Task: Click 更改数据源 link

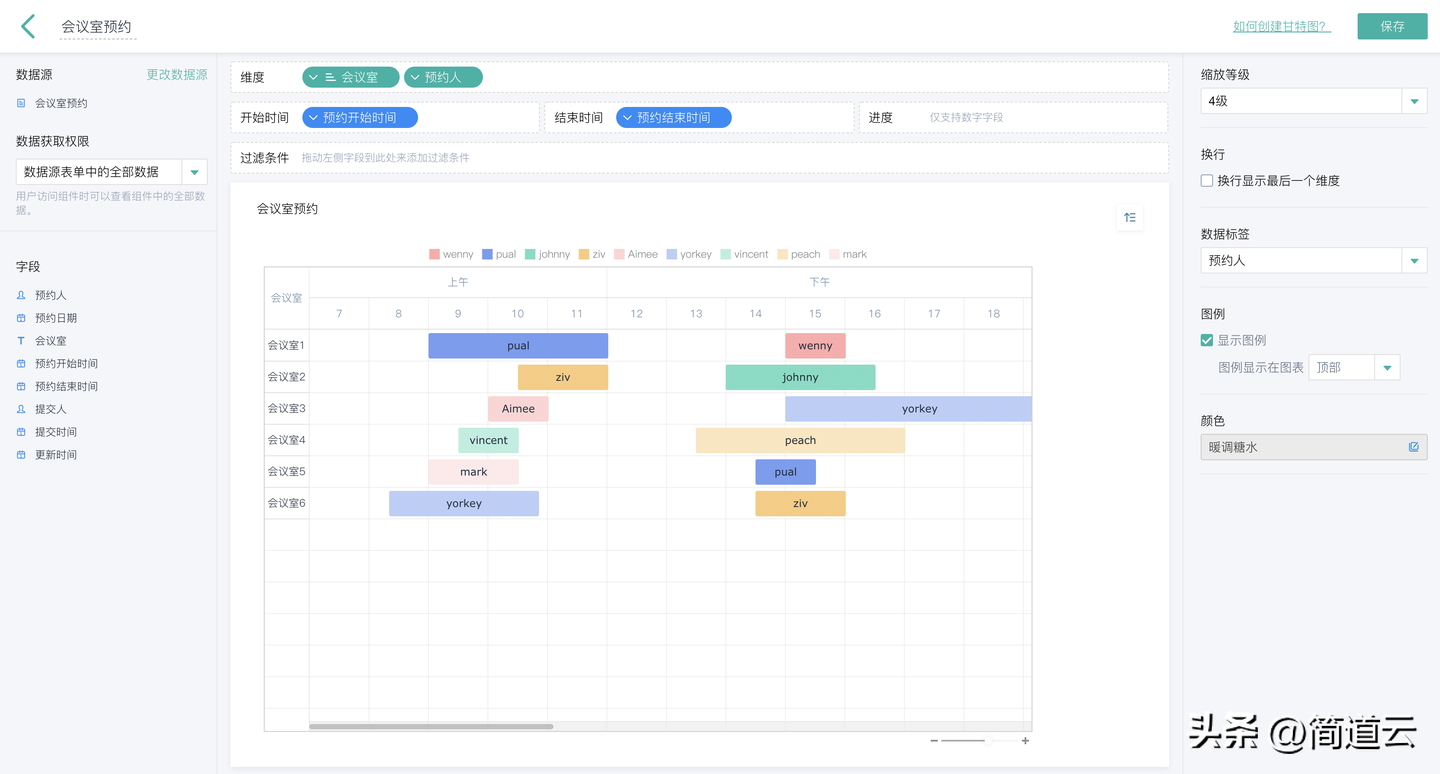Action: pos(177,75)
